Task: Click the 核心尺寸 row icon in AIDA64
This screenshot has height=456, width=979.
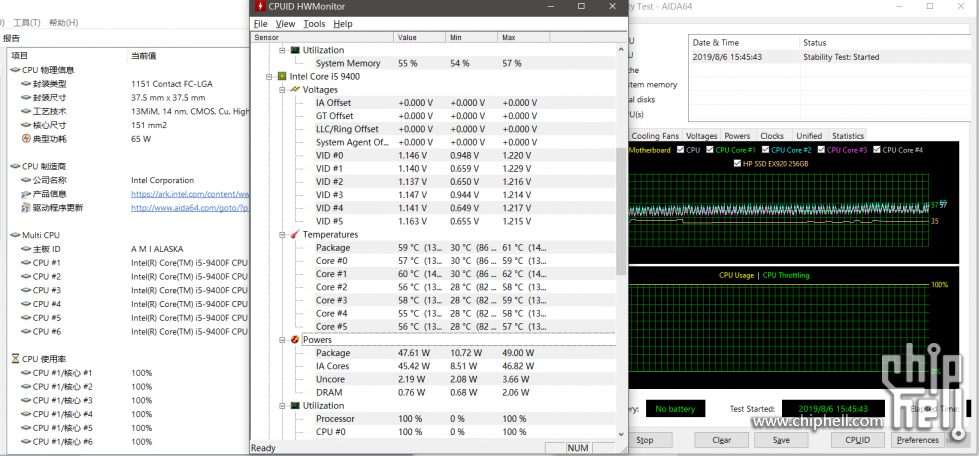Action: 26,125
